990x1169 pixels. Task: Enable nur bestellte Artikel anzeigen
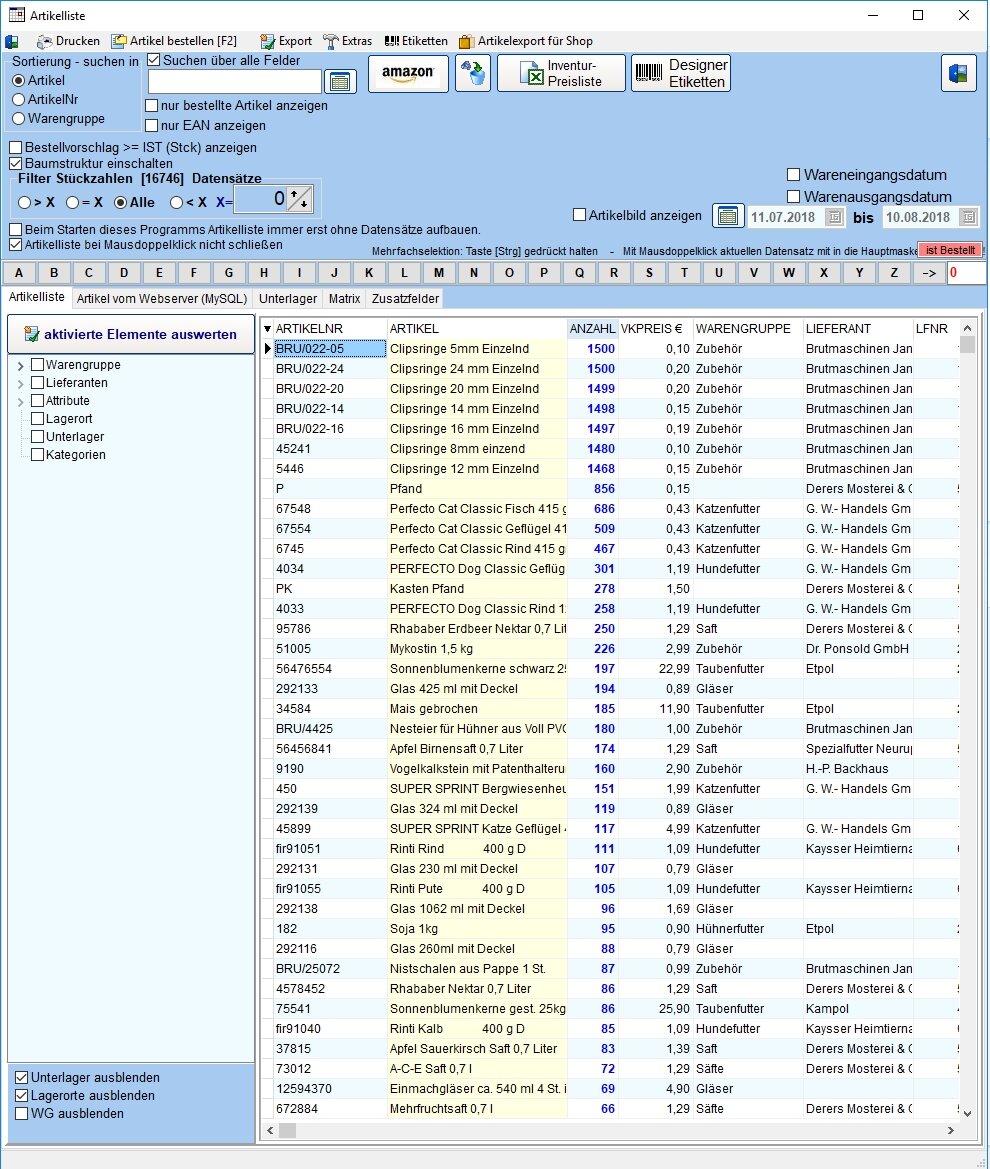tap(151, 106)
